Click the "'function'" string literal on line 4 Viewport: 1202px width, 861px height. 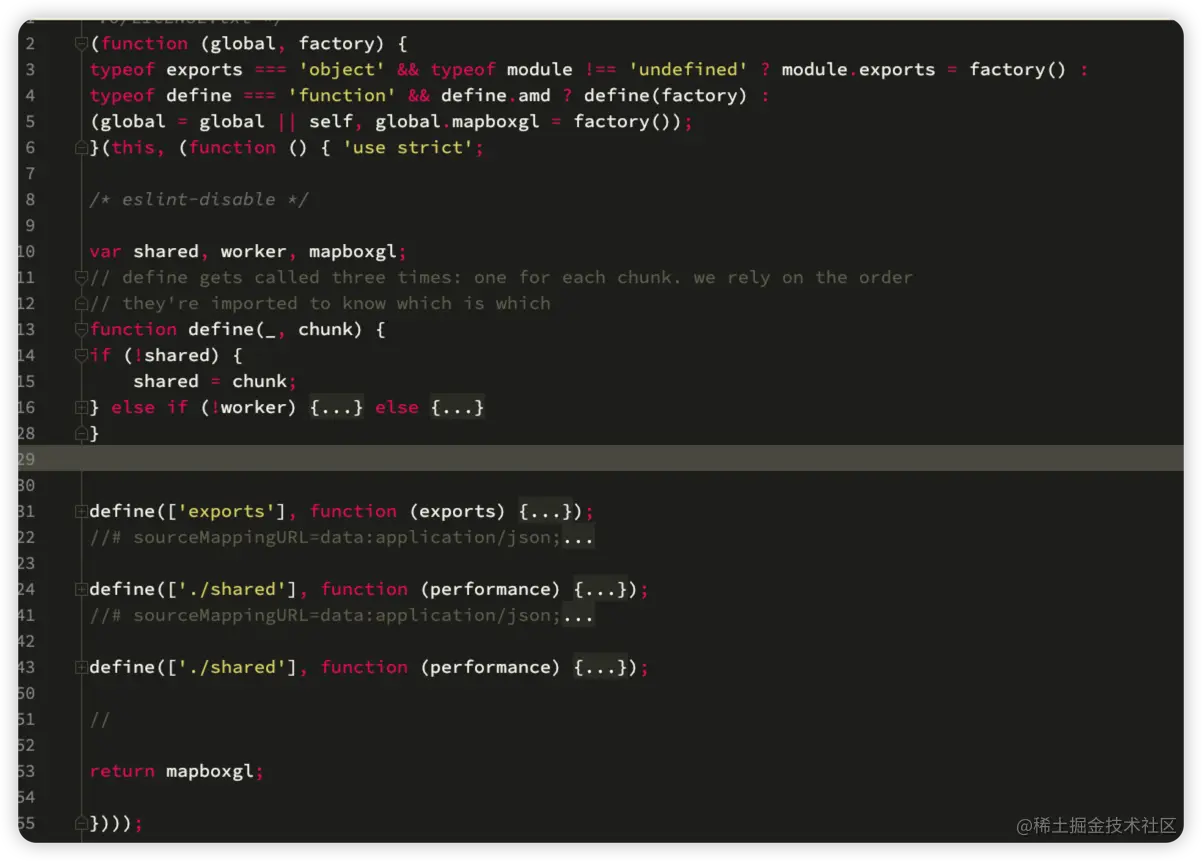pos(342,95)
